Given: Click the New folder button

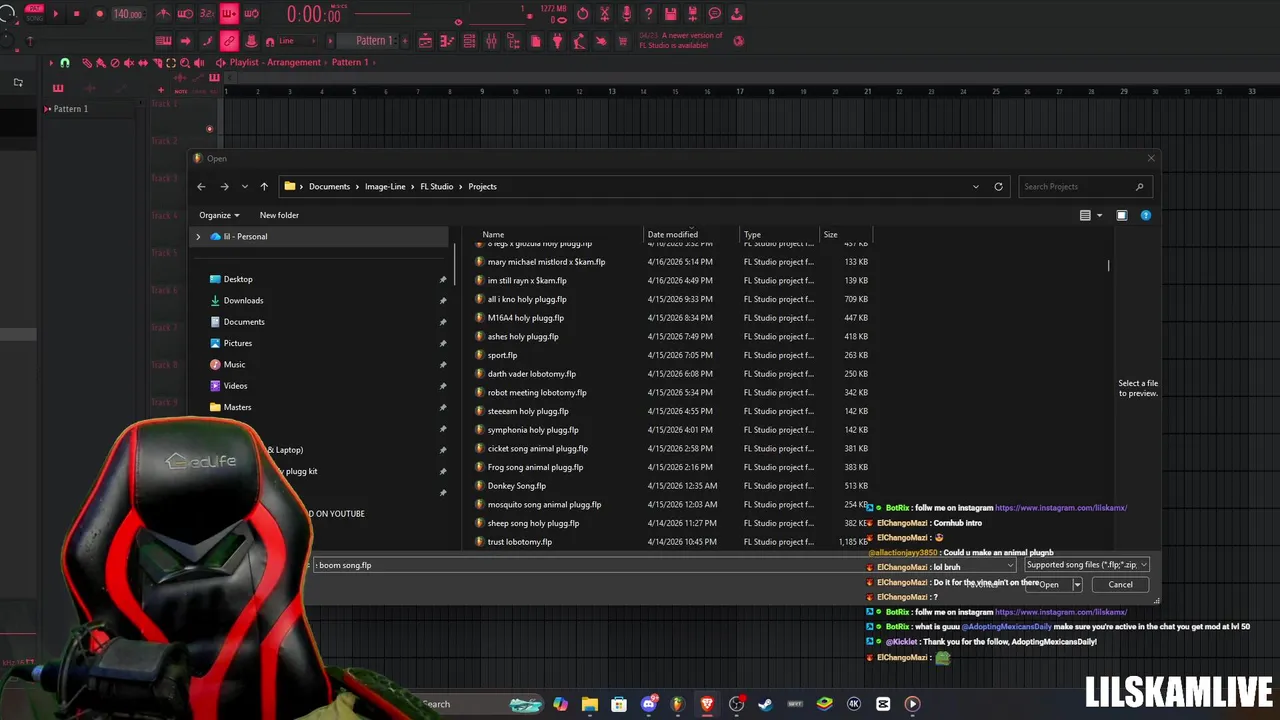Looking at the screenshot, I should (279, 215).
